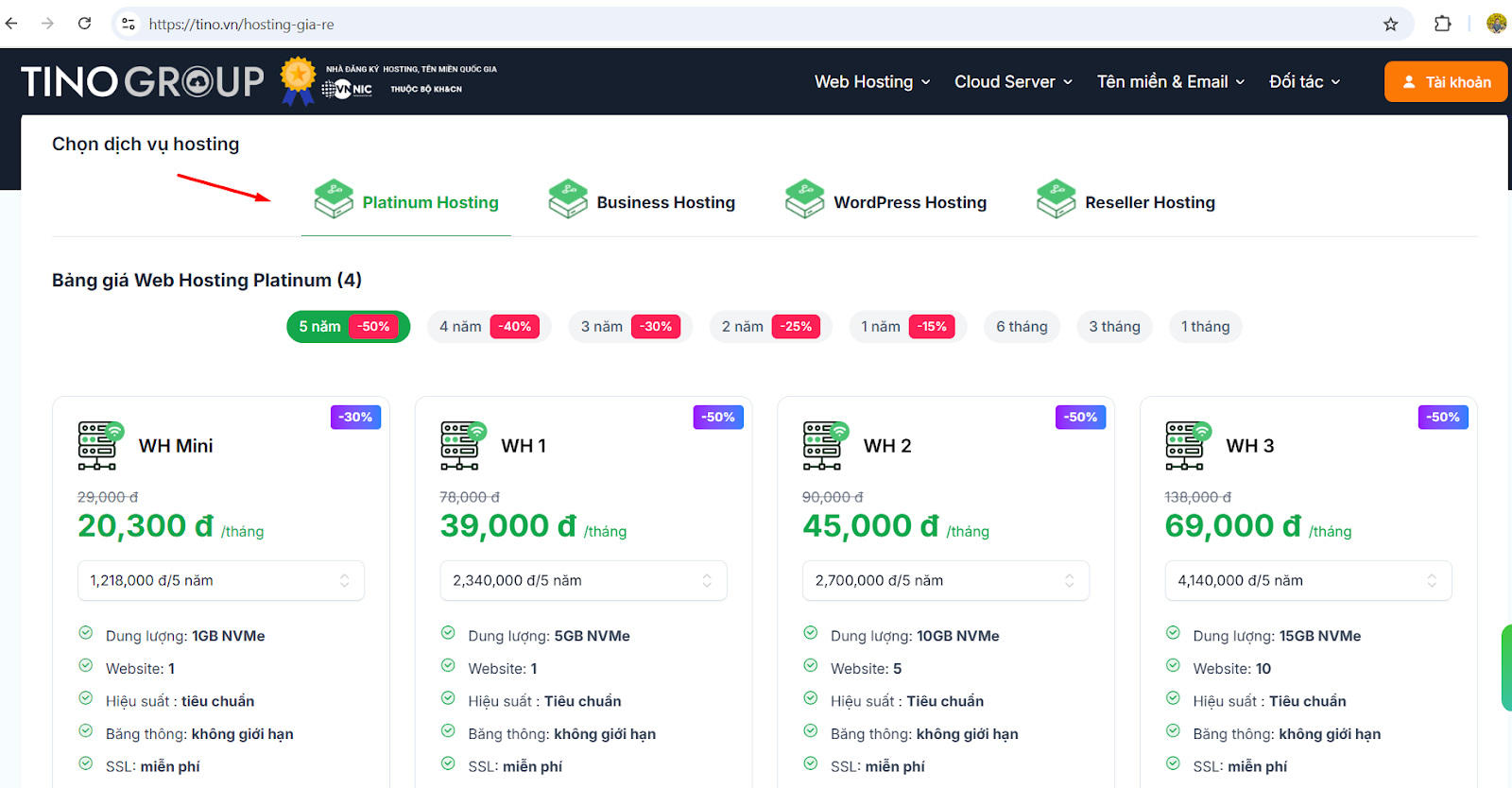Open the 2,700,000 đ/5 năm dropdown

pos(946,581)
